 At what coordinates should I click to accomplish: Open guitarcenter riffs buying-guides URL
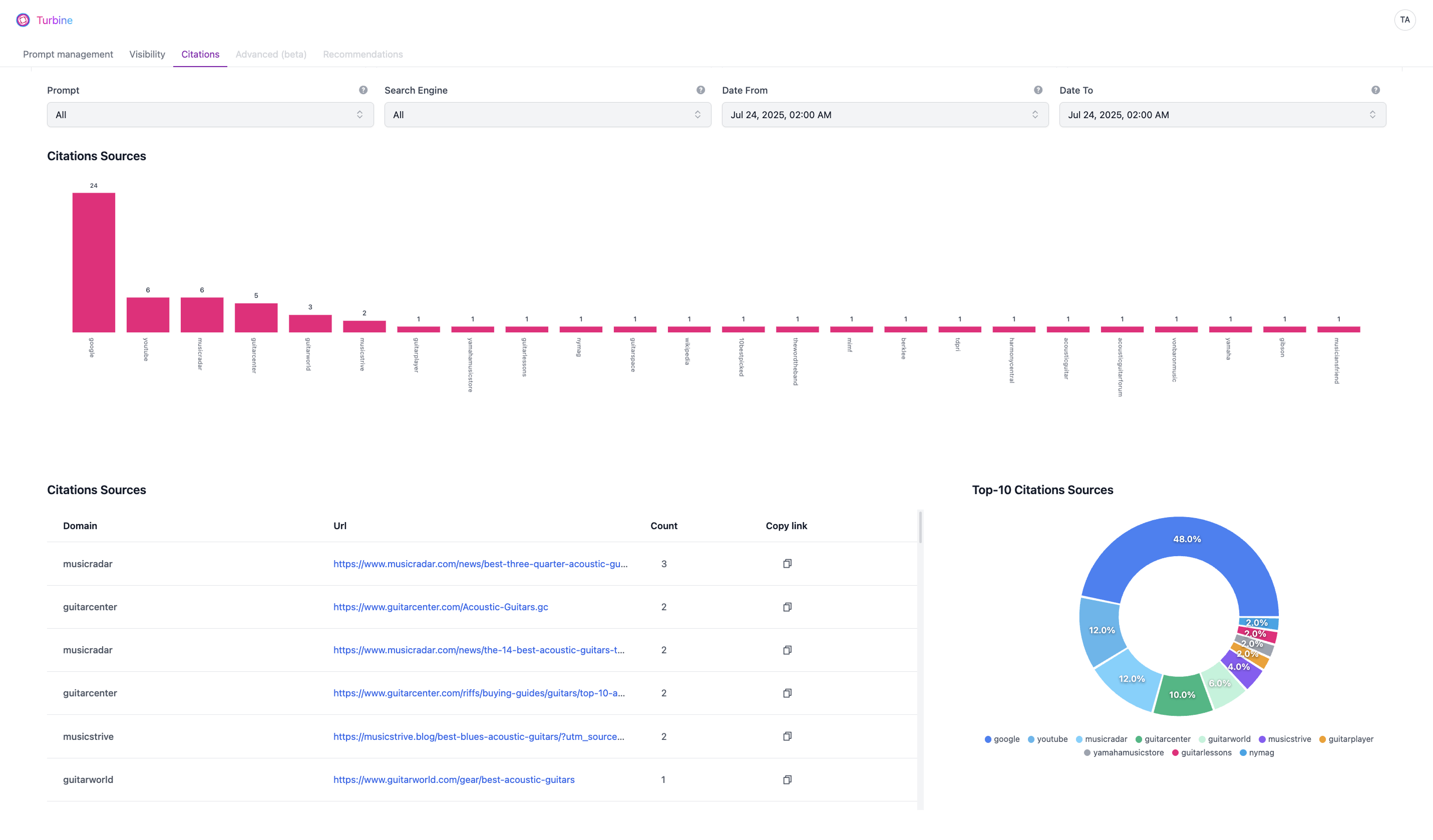[x=479, y=693]
